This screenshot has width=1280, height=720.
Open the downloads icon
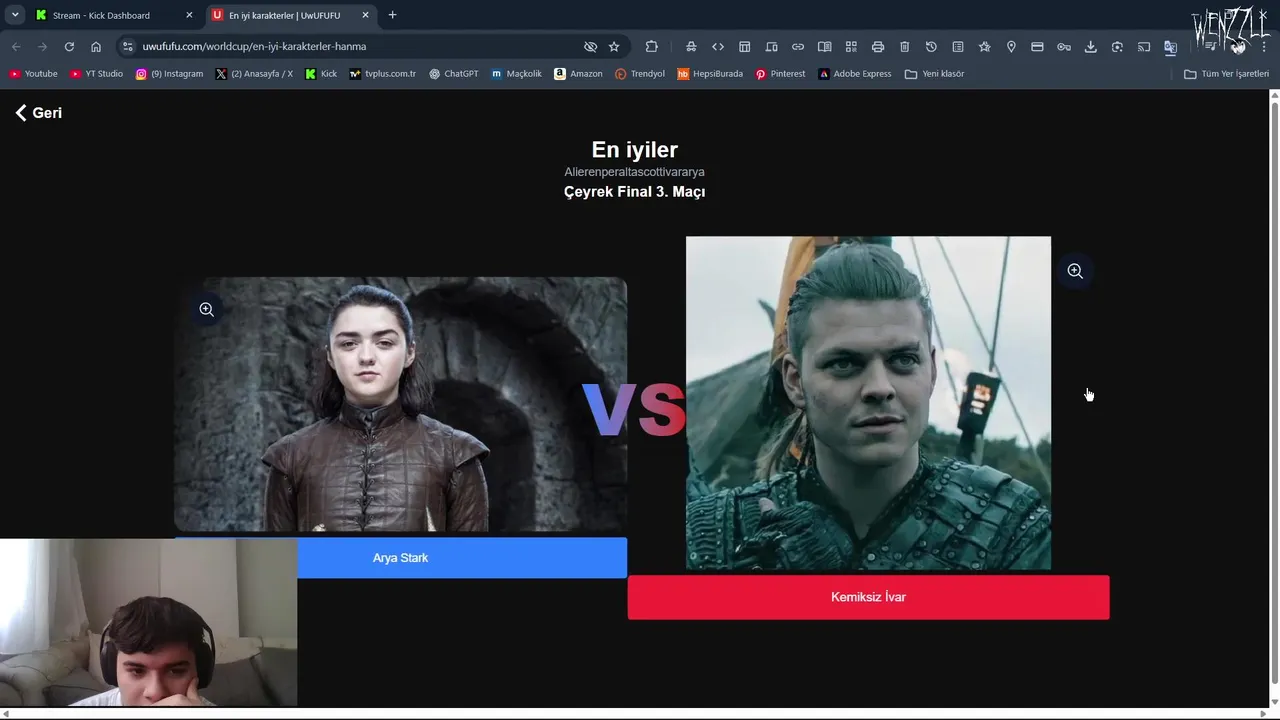click(x=1091, y=46)
